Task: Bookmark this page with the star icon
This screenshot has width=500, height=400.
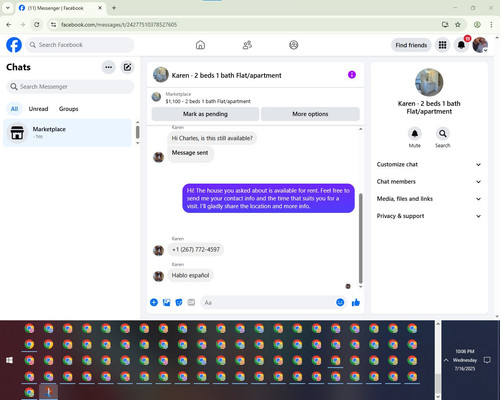Action: (x=458, y=24)
